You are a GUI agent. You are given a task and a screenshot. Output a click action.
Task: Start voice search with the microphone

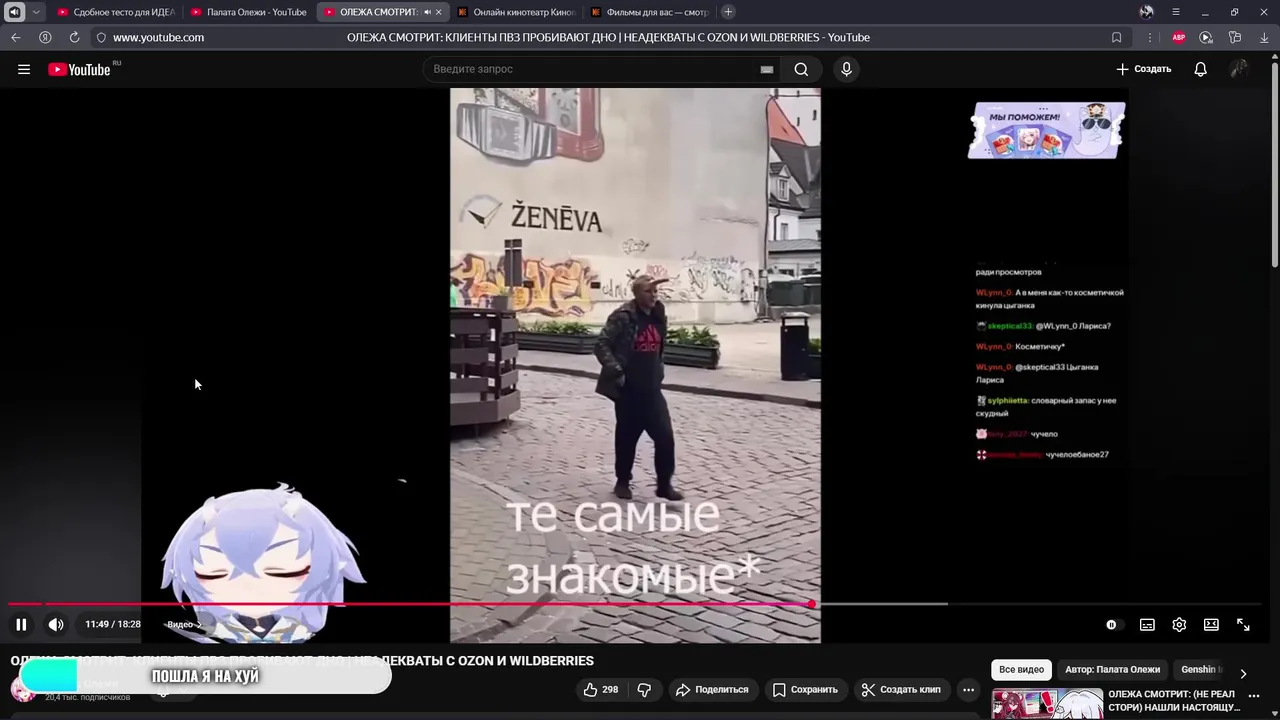coord(846,69)
